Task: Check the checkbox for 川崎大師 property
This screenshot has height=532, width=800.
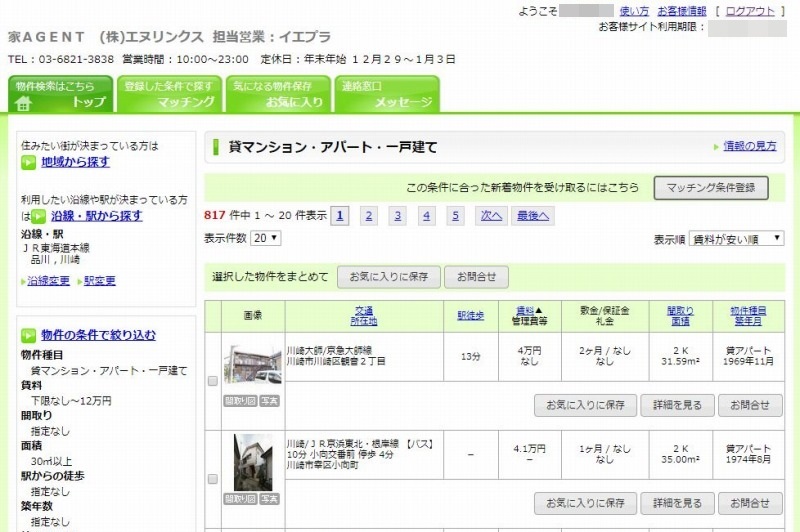Action: click(x=213, y=381)
